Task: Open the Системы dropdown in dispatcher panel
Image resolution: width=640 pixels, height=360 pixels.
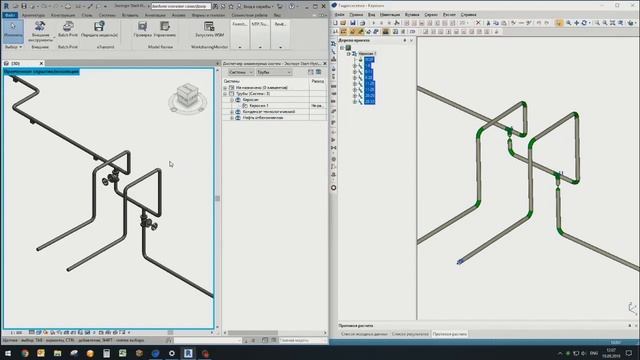Action: pyautogui.click(x=240, y=72)
